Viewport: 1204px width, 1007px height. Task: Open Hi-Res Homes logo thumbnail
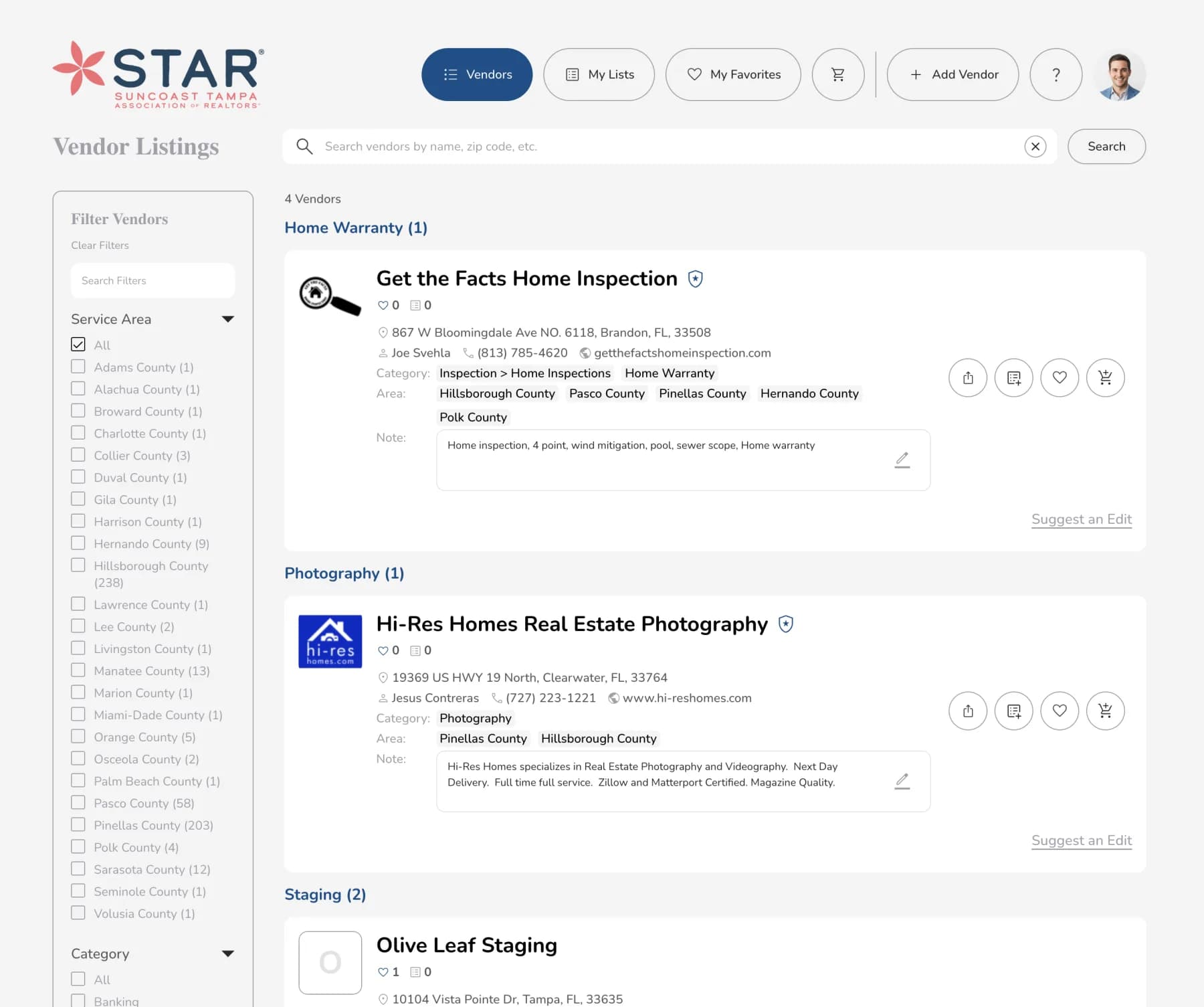pyautogui.click(x=330, y=641)
